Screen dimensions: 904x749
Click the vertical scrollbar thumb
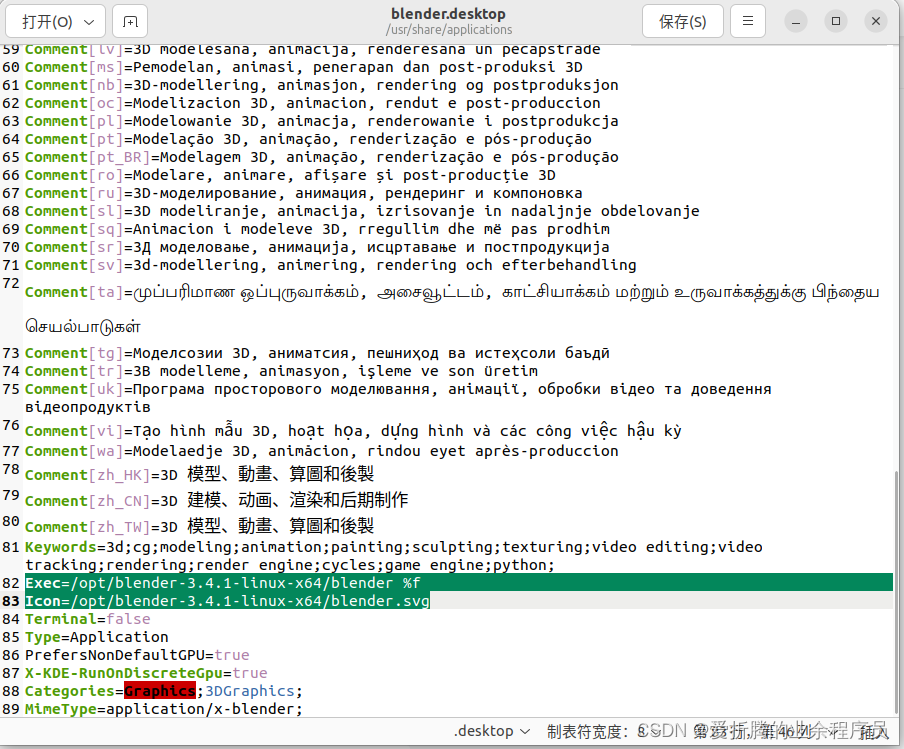point(897,594)
